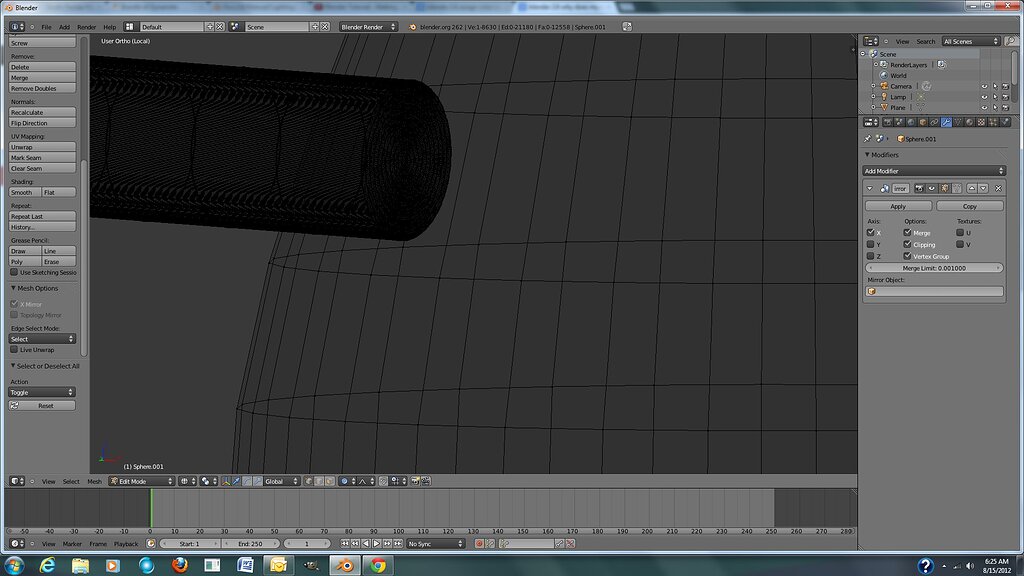Screen dimensions: 1024x576
Task: Open the World properties tab icon
Action: click(911, 122)
